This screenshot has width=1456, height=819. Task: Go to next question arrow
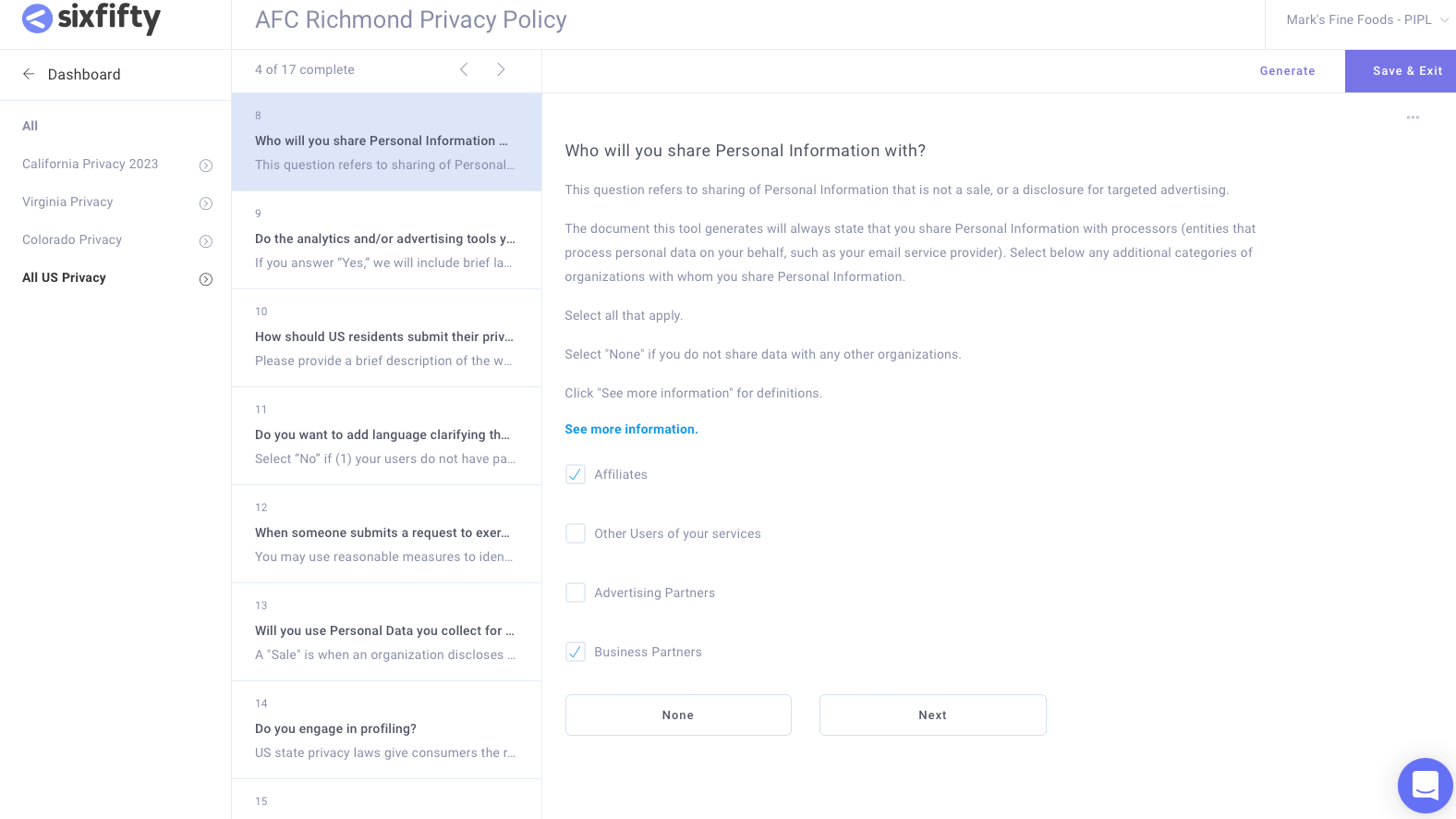pyautogui.click(x=501, y=69)
